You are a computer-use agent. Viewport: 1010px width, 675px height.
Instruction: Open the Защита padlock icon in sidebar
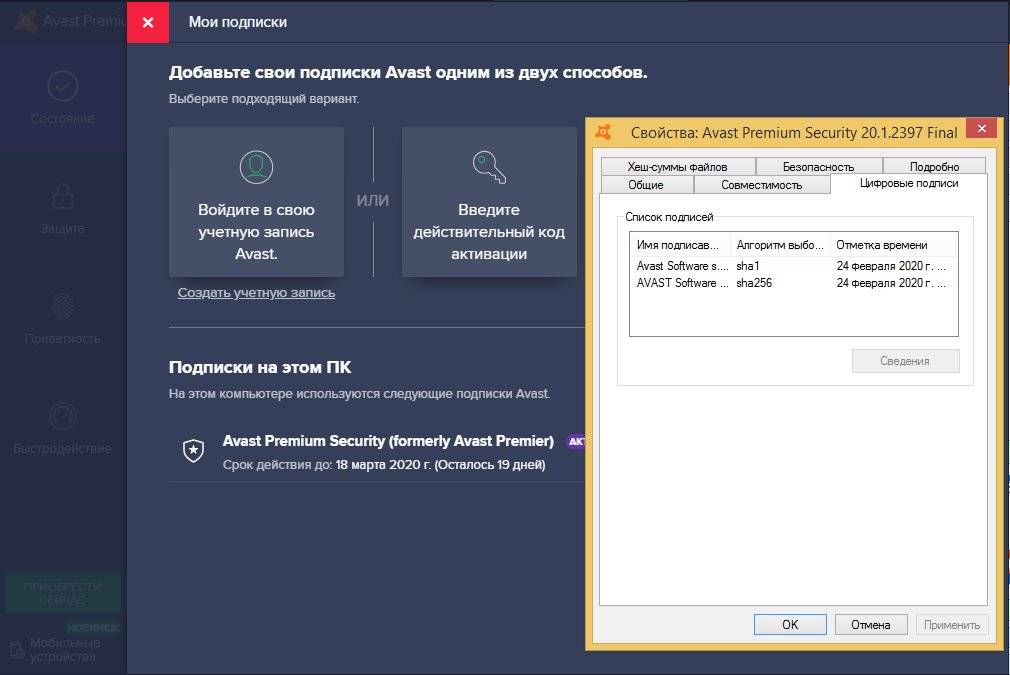pos(62,196)
